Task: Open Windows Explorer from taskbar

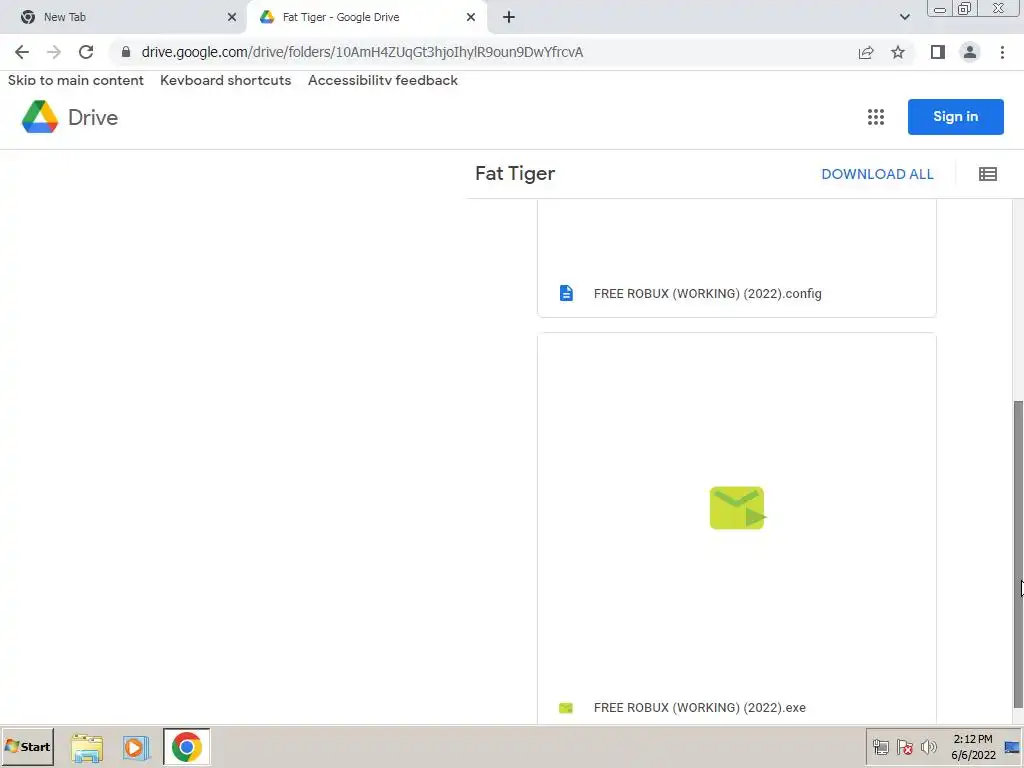Action: [x=87, y=748]
